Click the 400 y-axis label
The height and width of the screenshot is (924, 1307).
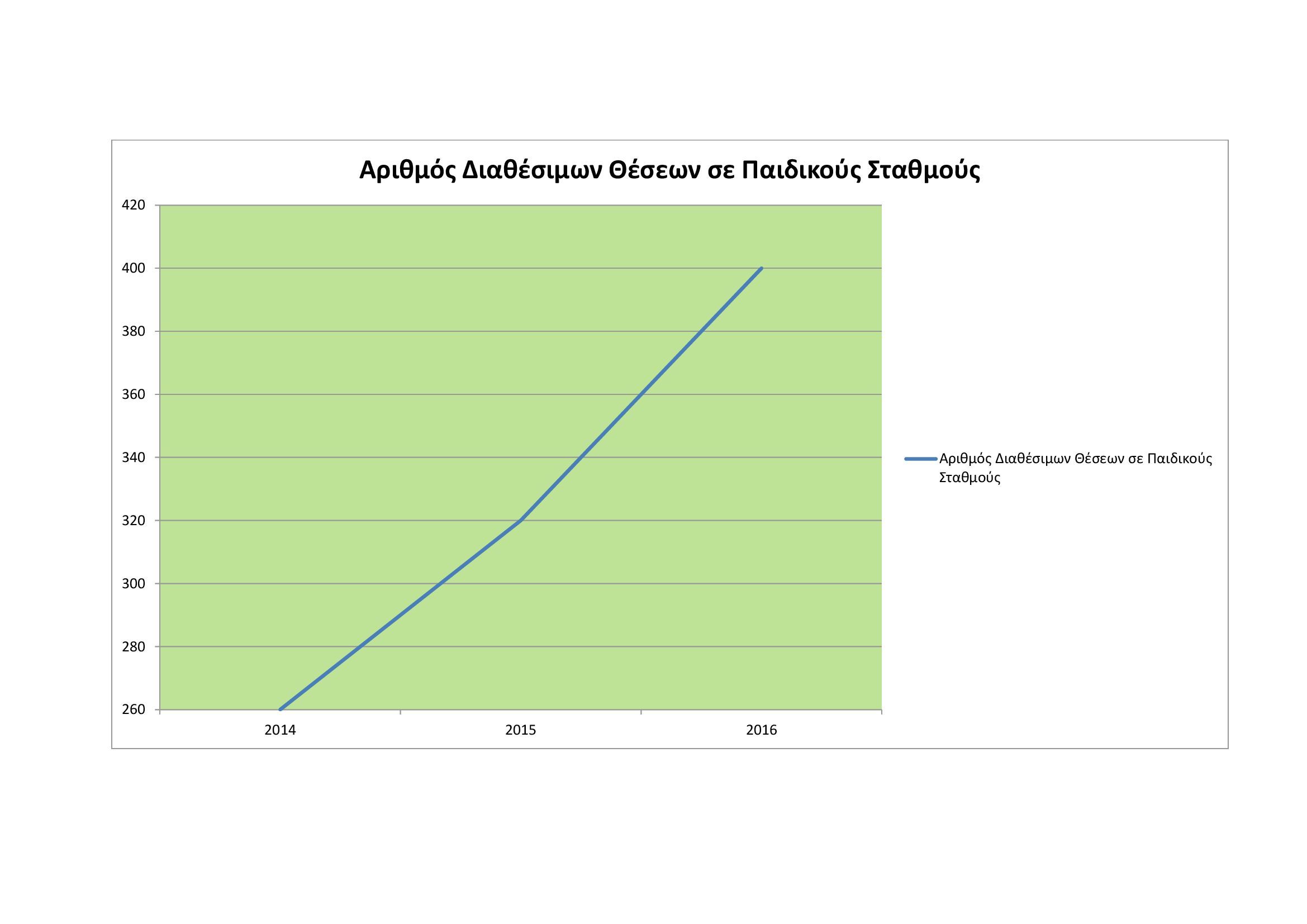point(134,268)
